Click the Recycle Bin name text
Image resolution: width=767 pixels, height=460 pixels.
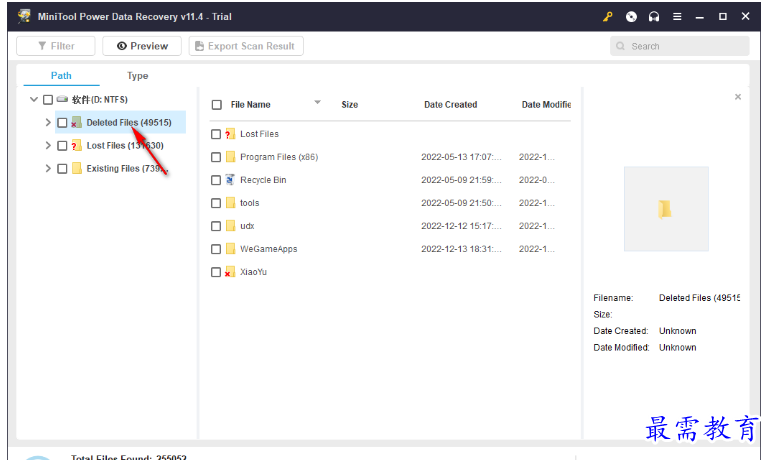tap(263, 180)
